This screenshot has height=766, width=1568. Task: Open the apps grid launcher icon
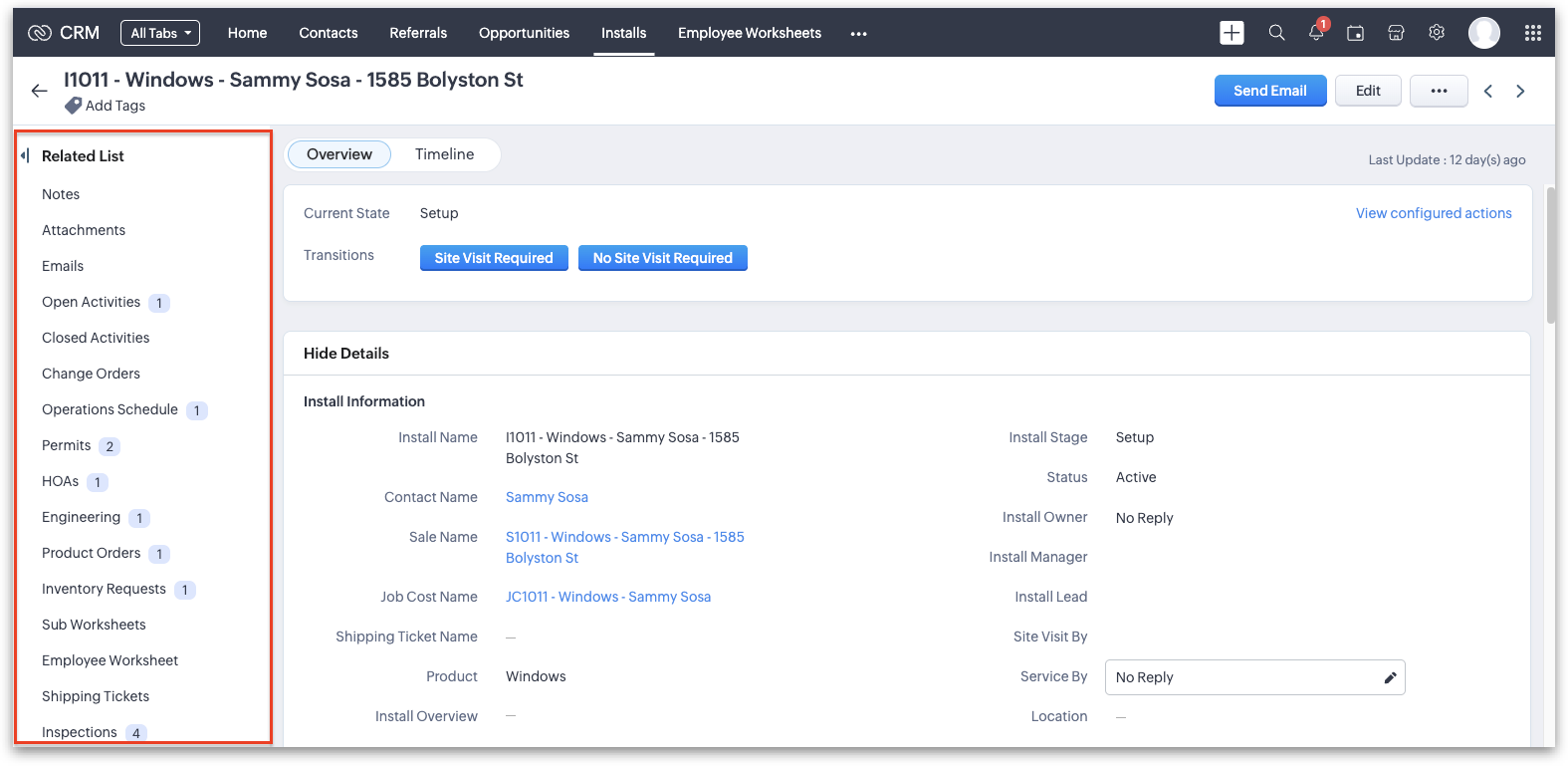click(1533, 33)
